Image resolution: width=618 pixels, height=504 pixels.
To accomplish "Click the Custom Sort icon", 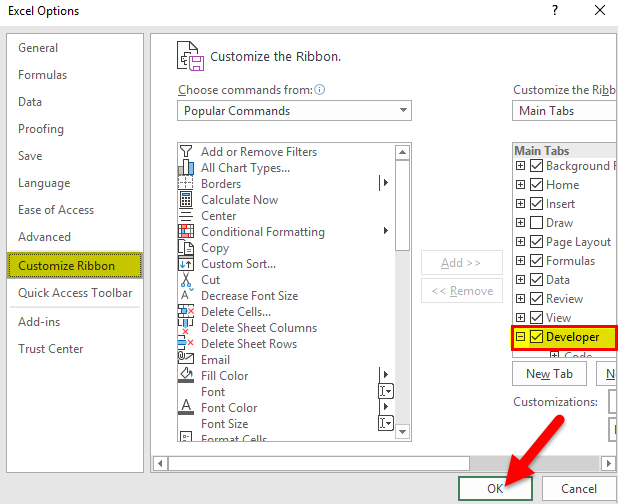I will (186, 263).
